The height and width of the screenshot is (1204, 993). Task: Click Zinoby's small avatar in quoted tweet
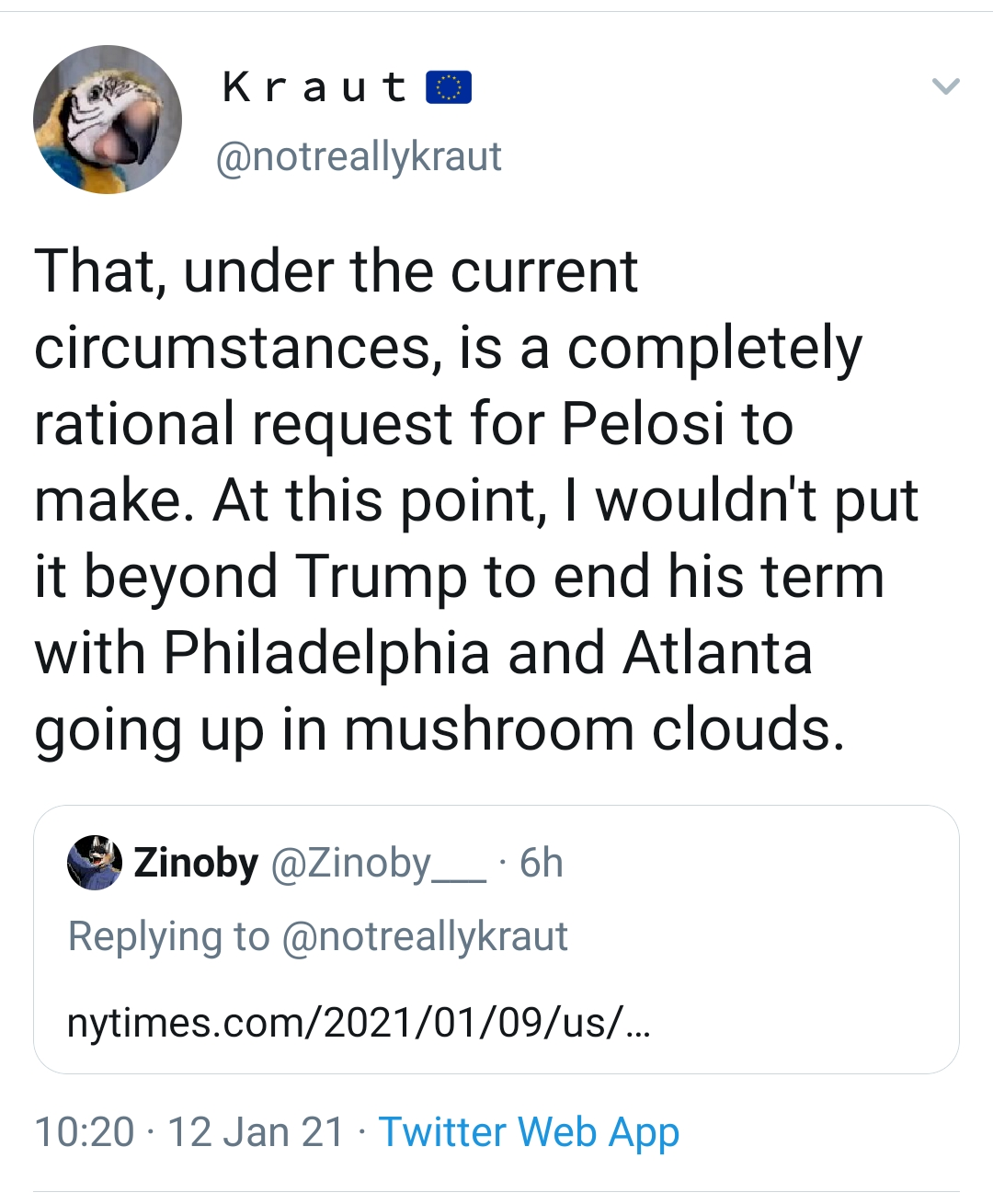95,863
